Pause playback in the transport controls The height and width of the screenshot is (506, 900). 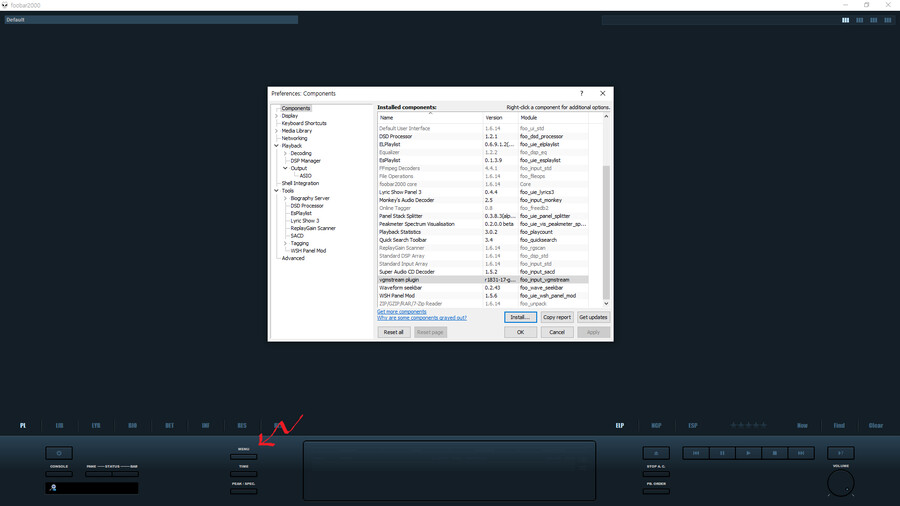click(722, 453)
